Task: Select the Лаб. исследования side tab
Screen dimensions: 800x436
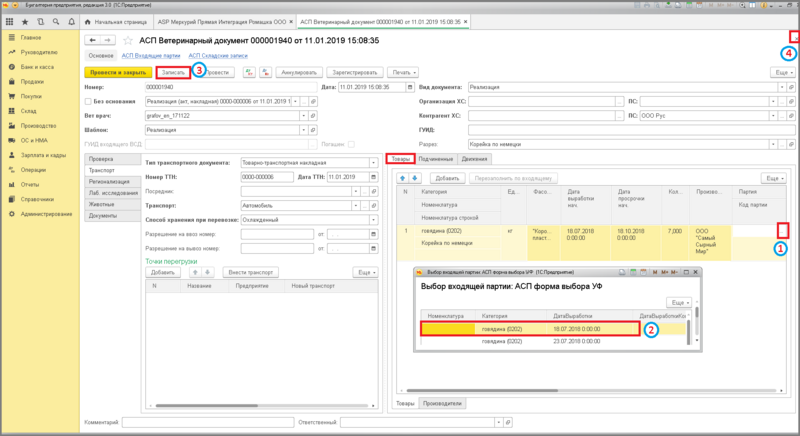Action: tap(113, 193)
